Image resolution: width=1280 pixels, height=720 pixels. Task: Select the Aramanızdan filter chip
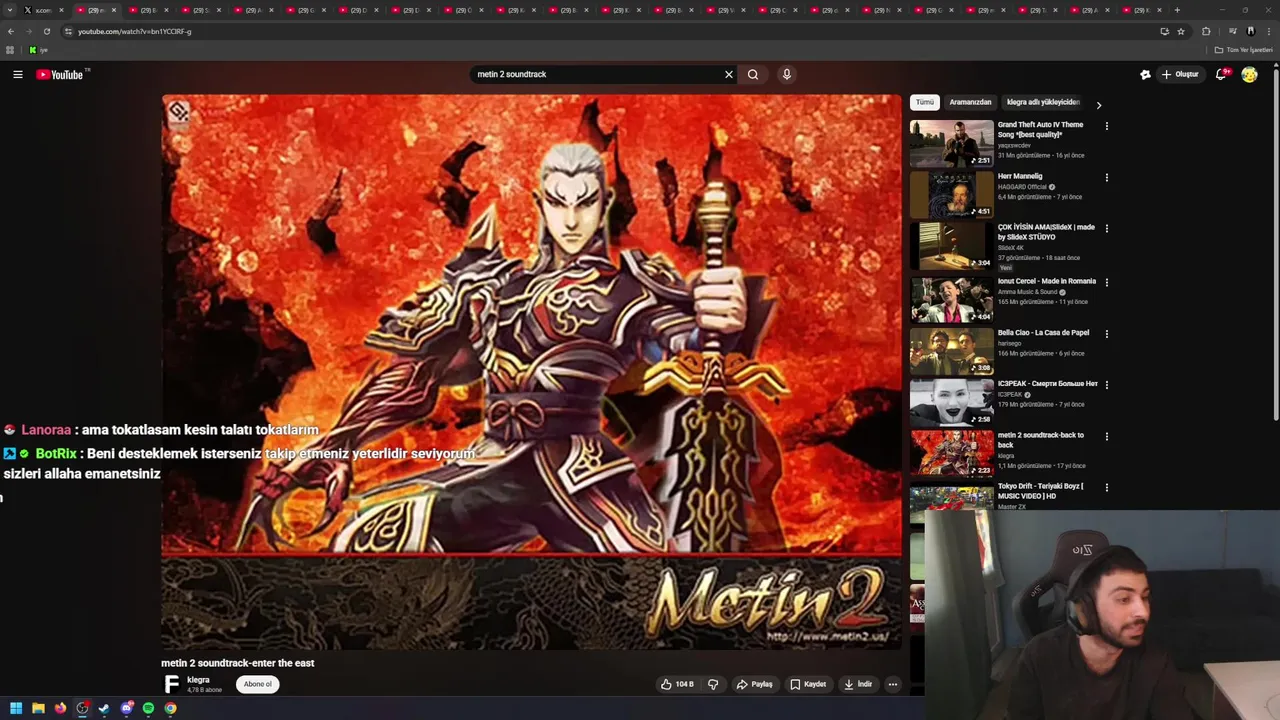point(970,102)
